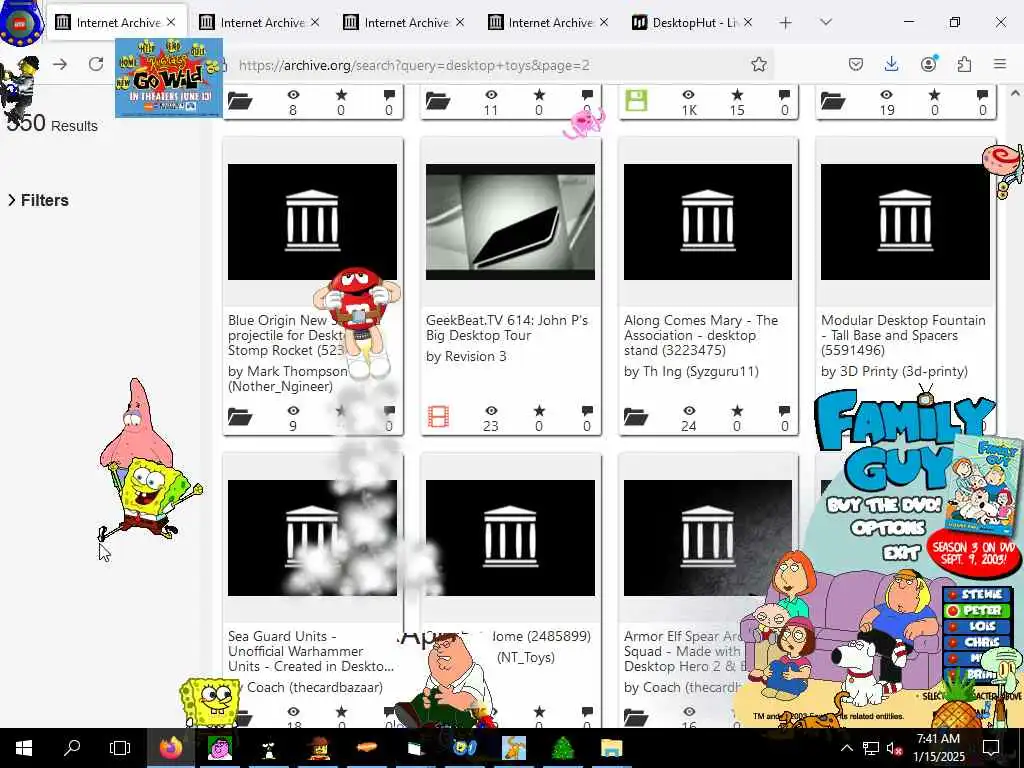Open Windows taskbar search
1024x768 pixels.
(72, 748)
